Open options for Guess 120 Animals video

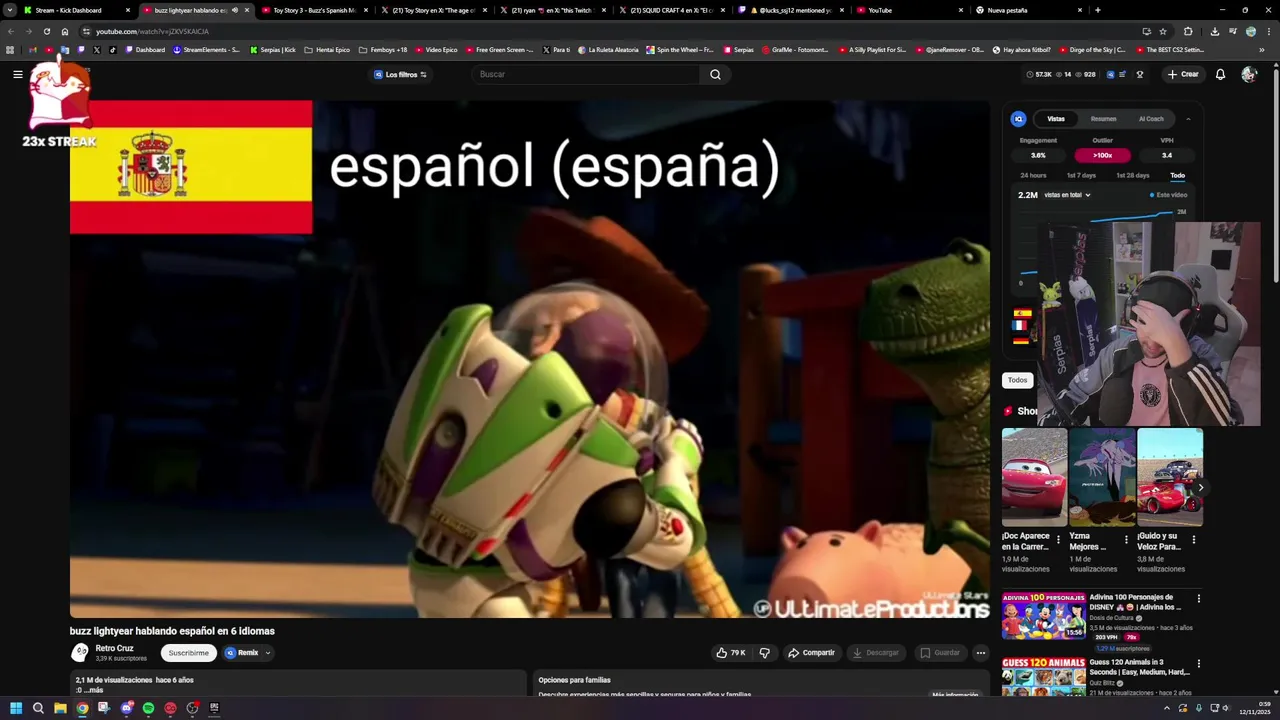[x=1198, y=664]
